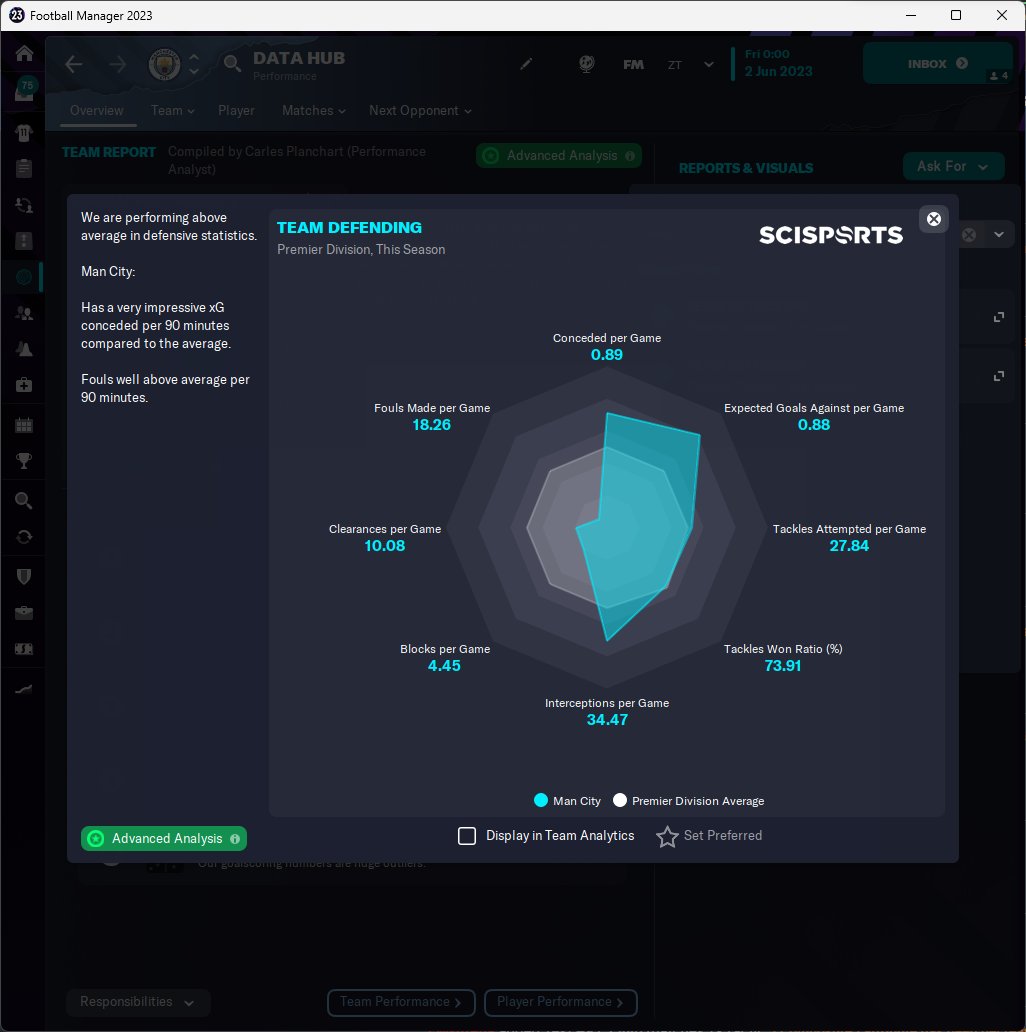This screenshot has height=1032, width=1026.
Task: Expand the chevron right of the popup close button
Action: [x=999, y=235]
